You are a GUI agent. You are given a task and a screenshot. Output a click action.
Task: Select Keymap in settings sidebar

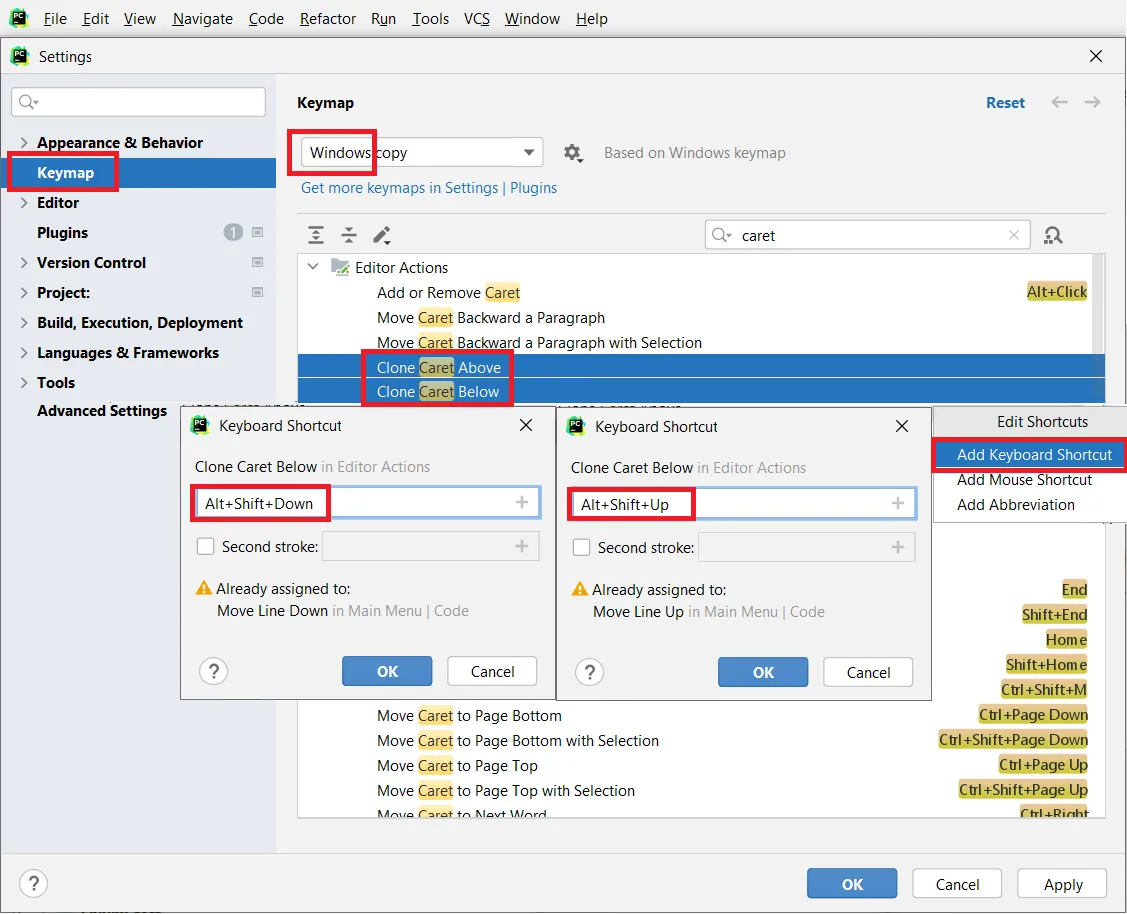[x=138, y=172]
